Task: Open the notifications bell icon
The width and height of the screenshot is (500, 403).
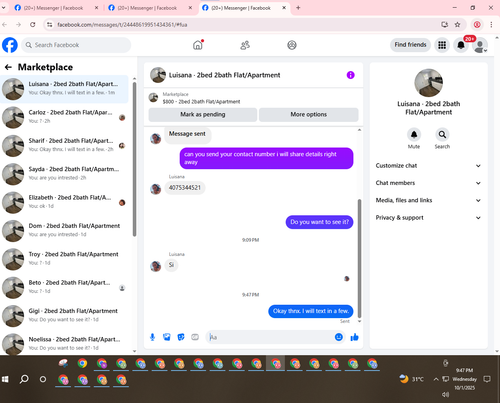Action: click(x=461, y=45)
